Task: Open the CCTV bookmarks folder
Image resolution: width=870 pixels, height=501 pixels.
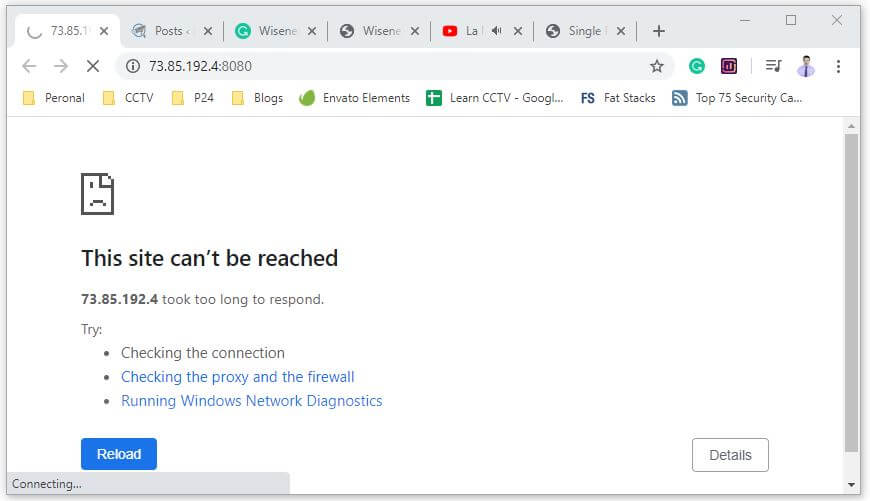Action: coord(129,98)
